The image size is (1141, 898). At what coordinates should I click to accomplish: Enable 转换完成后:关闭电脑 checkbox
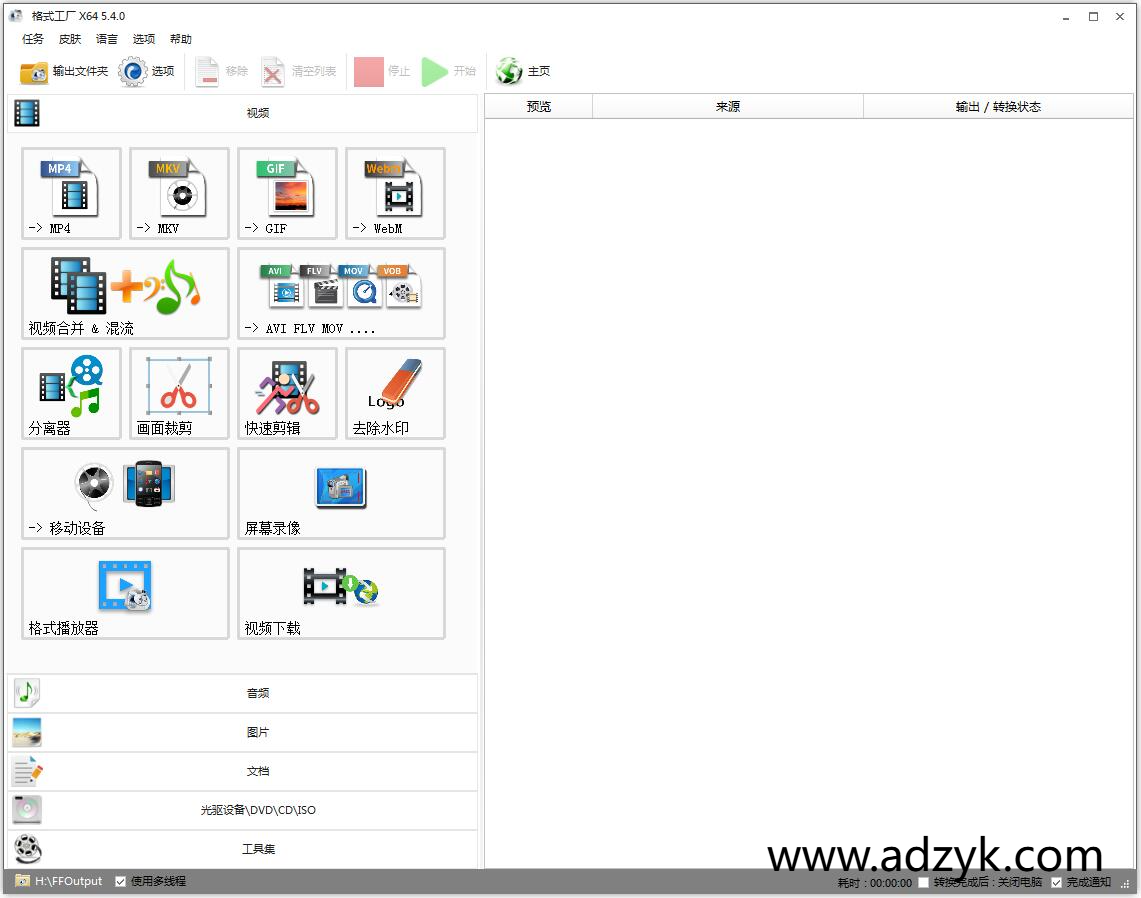923,882
